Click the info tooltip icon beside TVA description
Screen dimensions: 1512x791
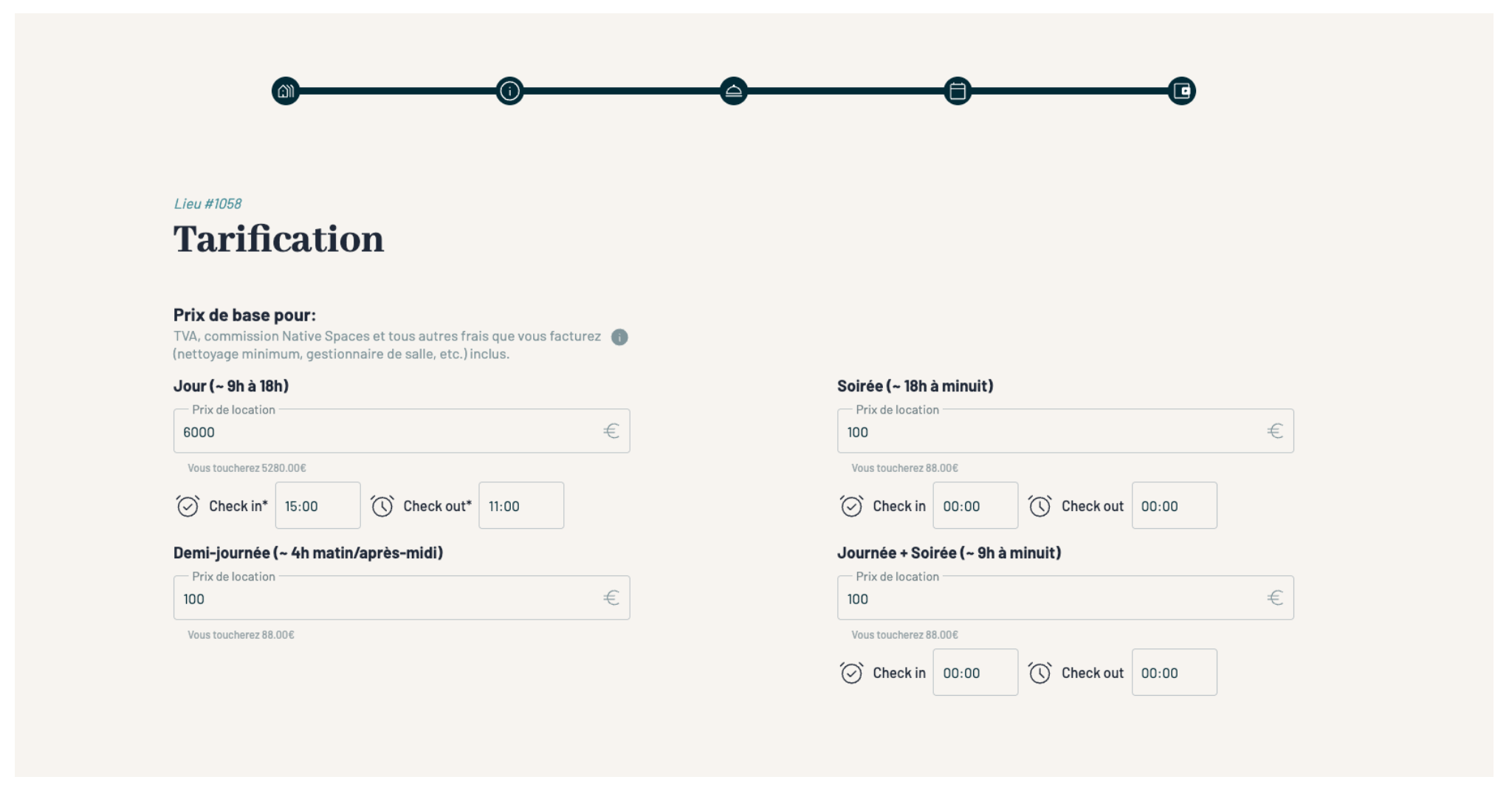pos(619,338)
